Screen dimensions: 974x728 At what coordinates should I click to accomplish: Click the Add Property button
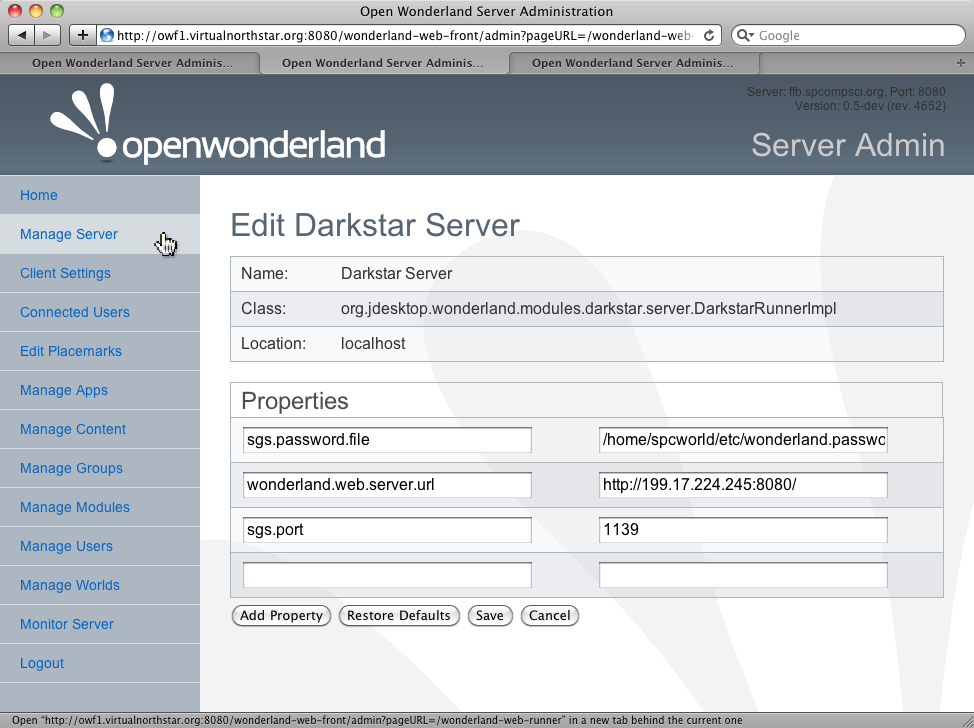click(x=281, y=616)
